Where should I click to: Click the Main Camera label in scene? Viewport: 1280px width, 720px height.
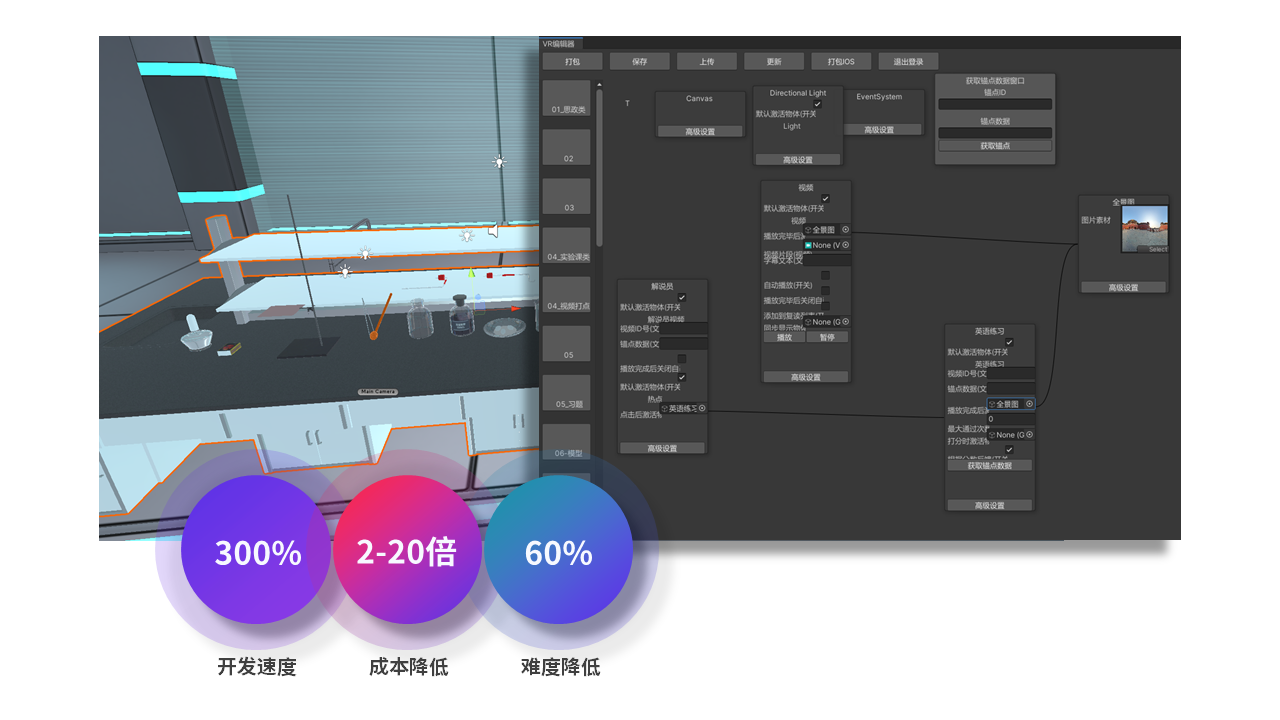pos(378,392)
